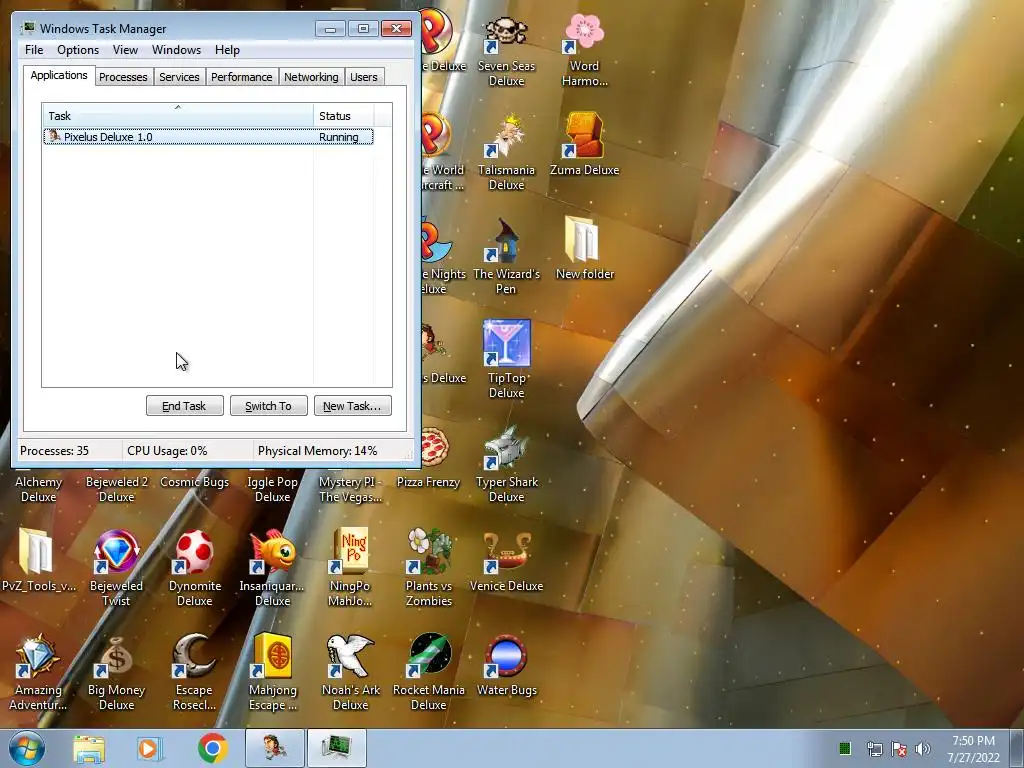The height and width of the screenshot is (768, 1024).
Task: Click the Task Manager taskbar button
Action: 336,748
